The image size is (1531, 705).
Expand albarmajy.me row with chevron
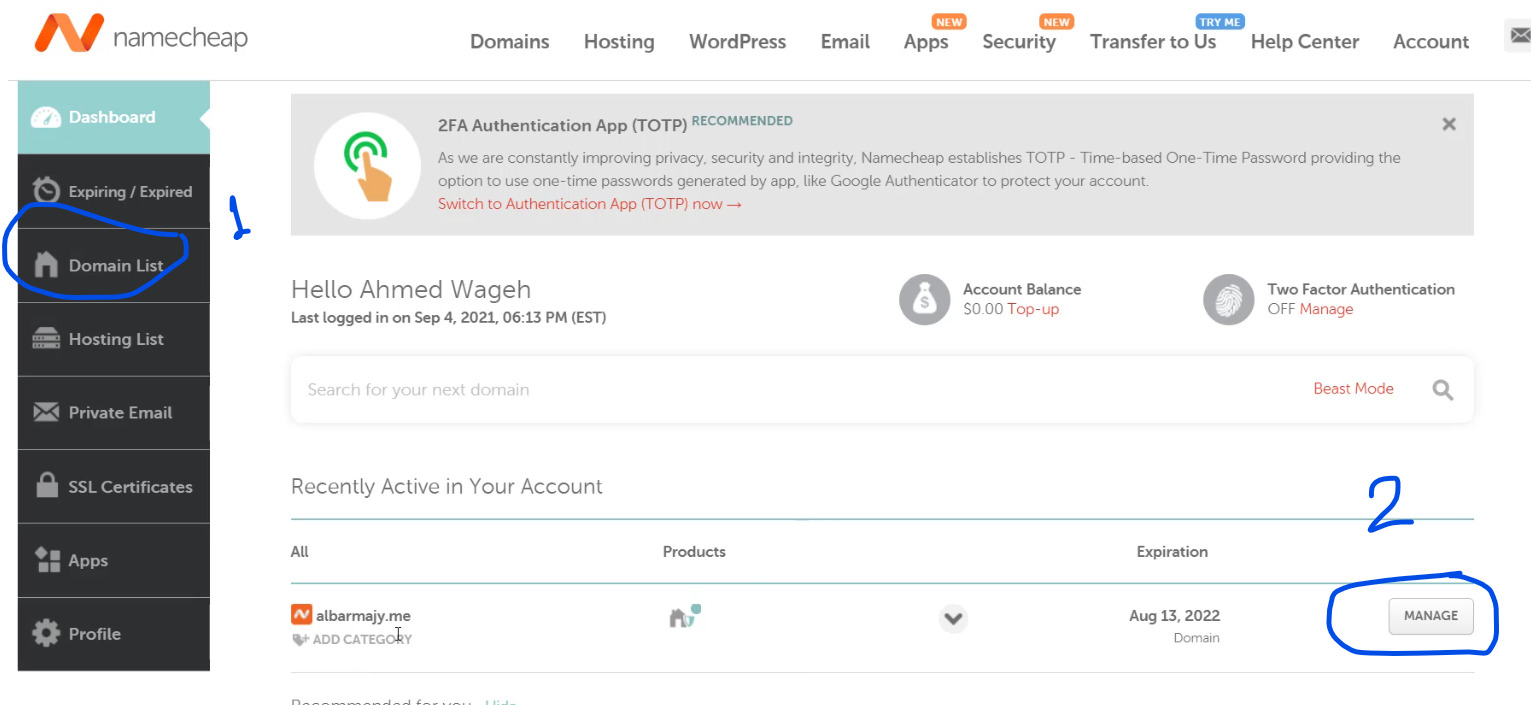(953, 618)
